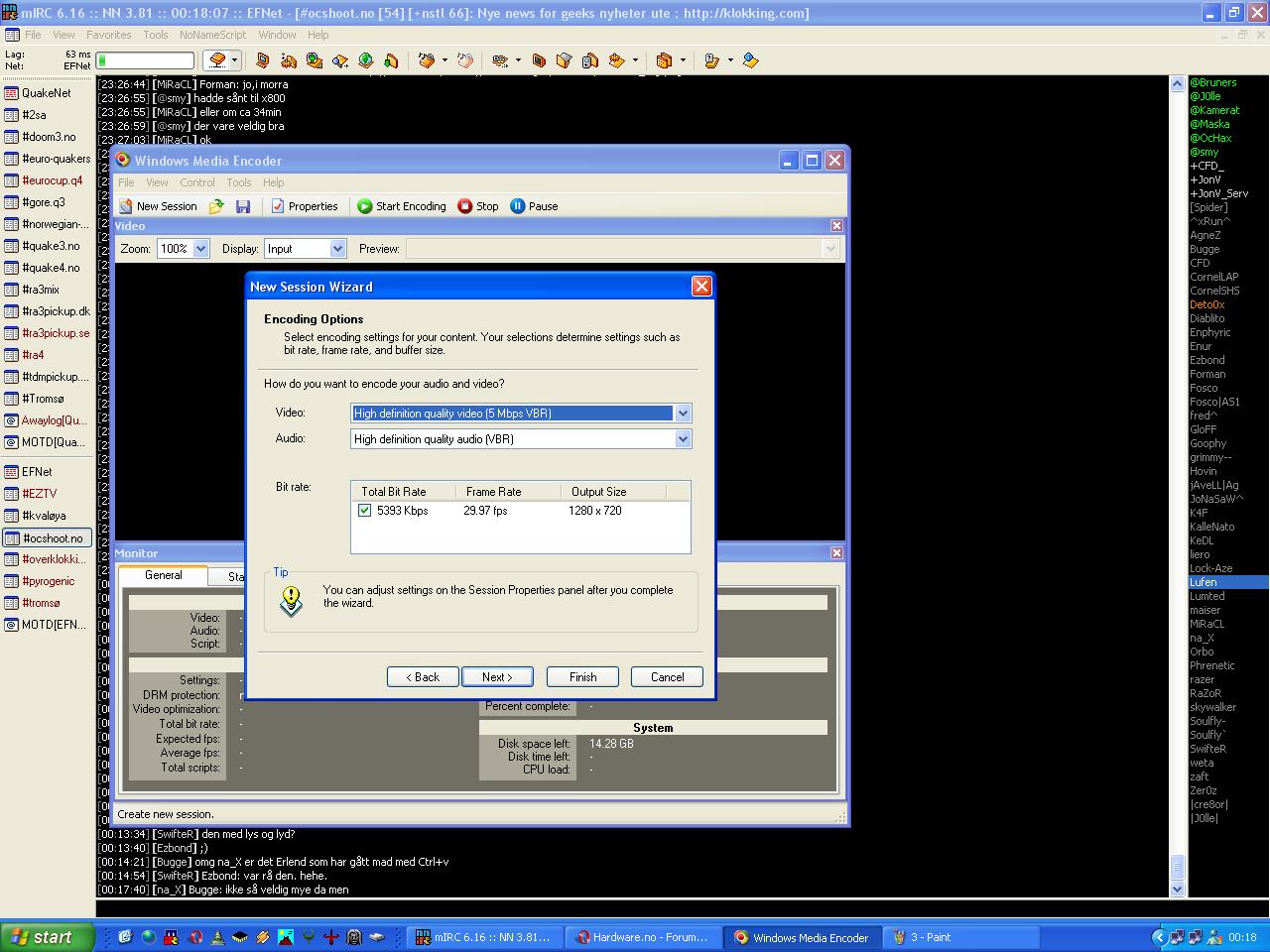Click the Show Desktop icon in quick launch
The height and width of the screenshot is (952, 1270).
click(x=125, y=937)
